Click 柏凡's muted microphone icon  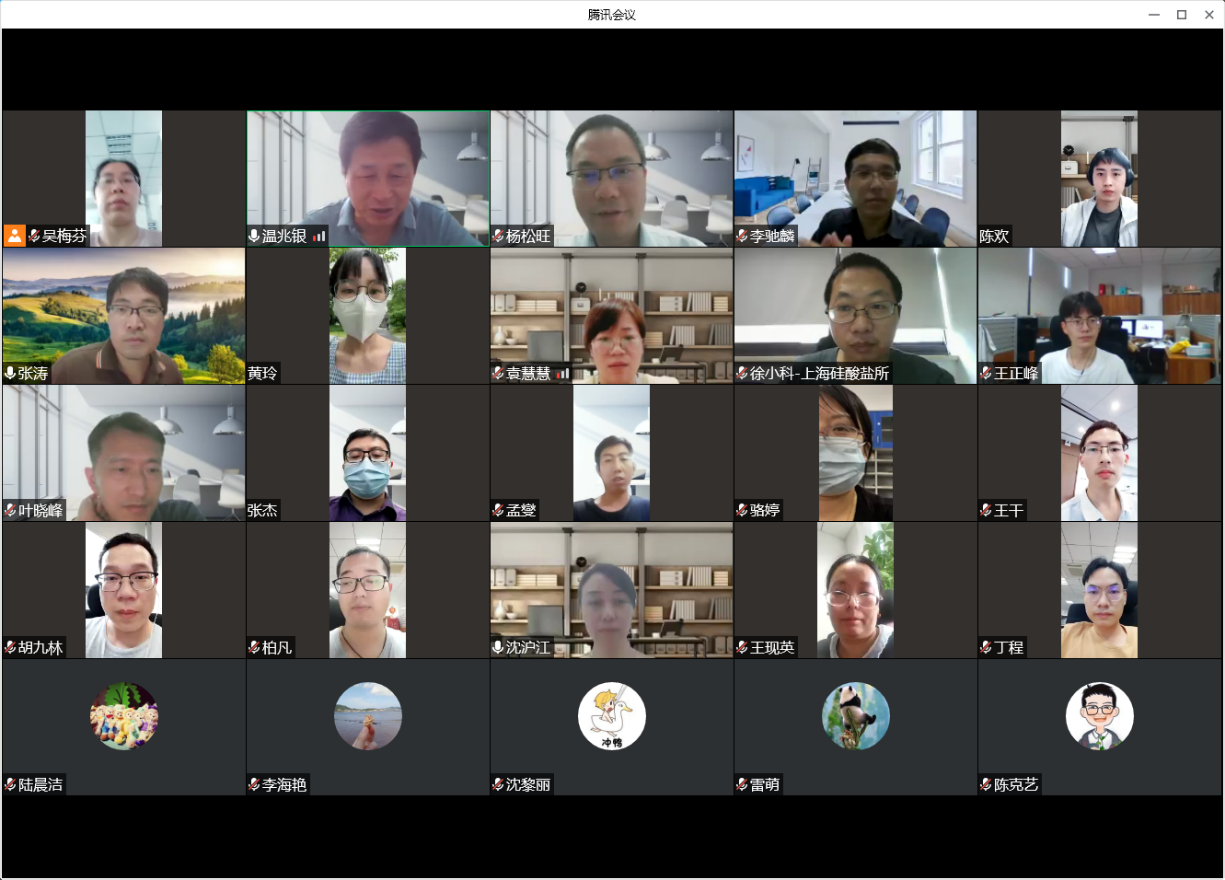point(254,647)
